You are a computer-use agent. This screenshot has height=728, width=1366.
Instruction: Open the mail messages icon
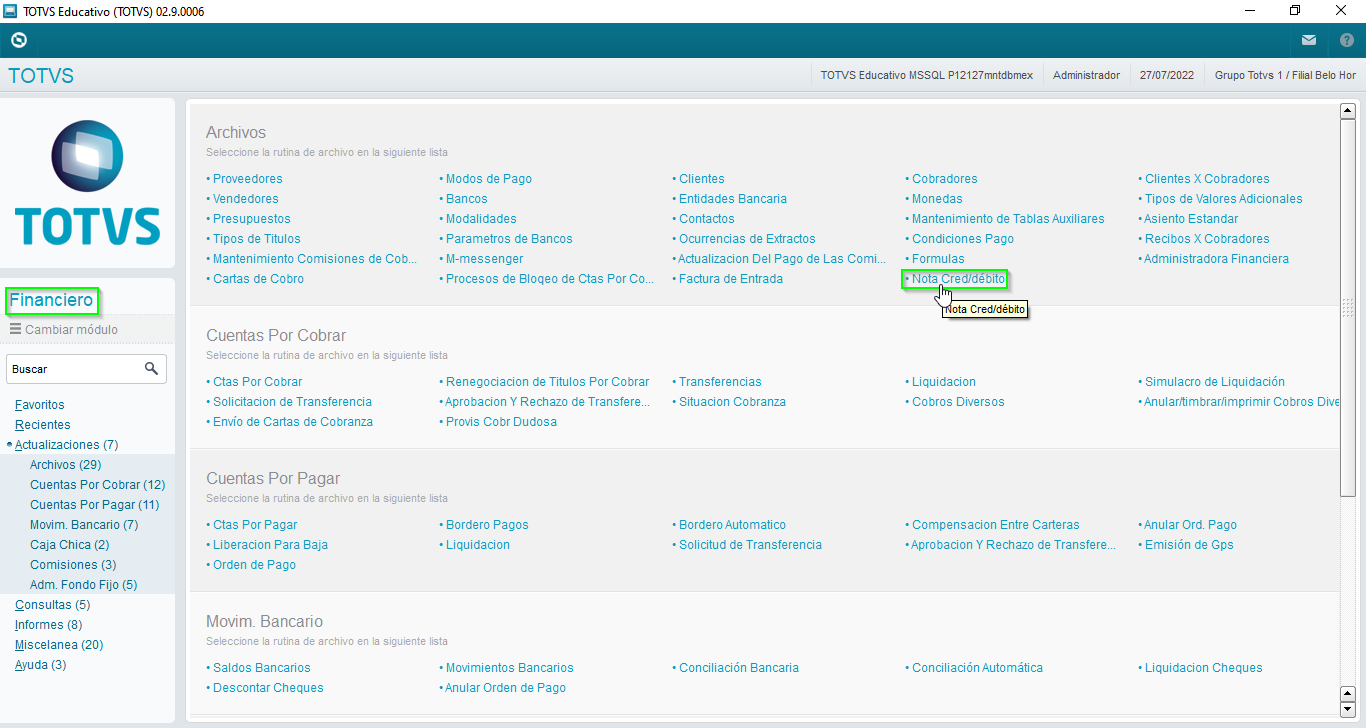point(1309,41)
